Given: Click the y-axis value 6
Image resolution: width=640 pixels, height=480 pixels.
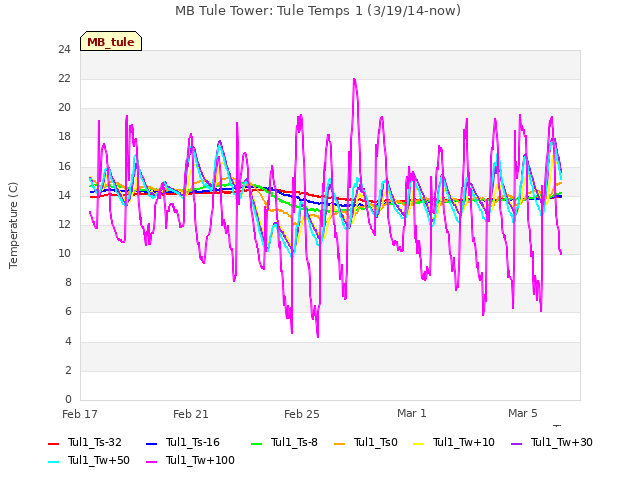Looking at the screenshot, I should pos(68,312).
